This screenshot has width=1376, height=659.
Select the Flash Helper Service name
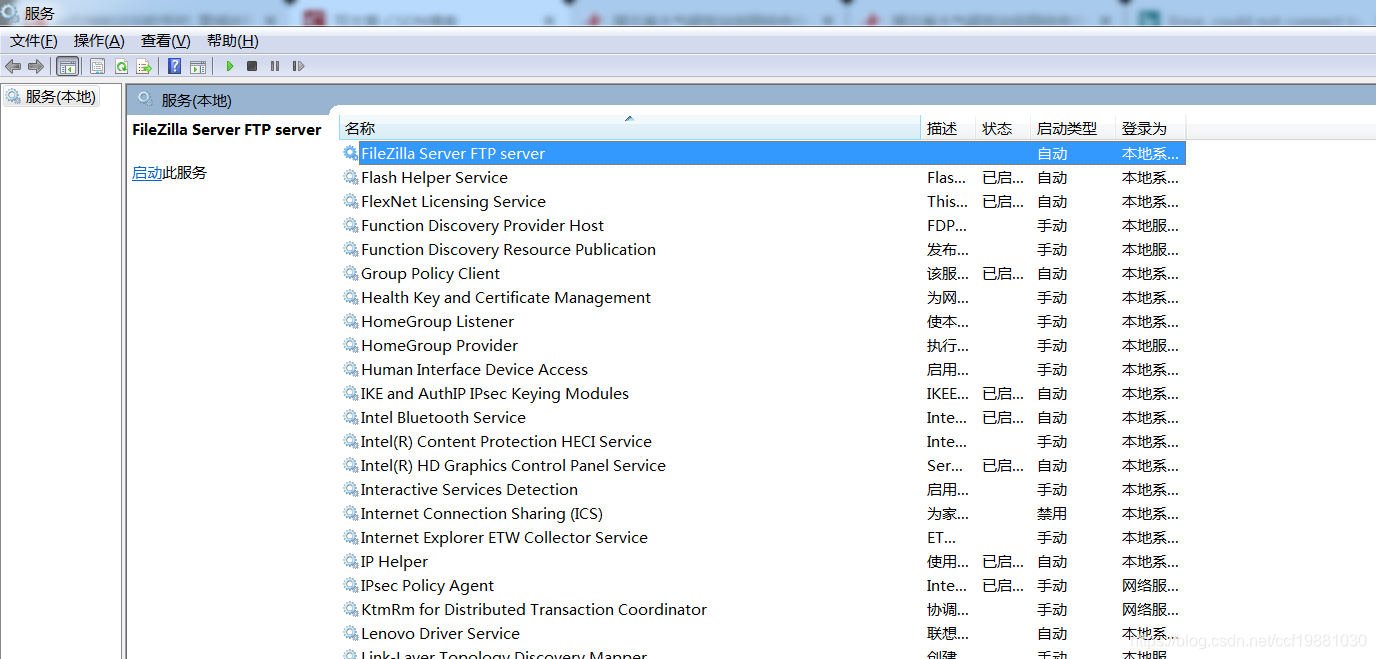(x=434, y=177)
